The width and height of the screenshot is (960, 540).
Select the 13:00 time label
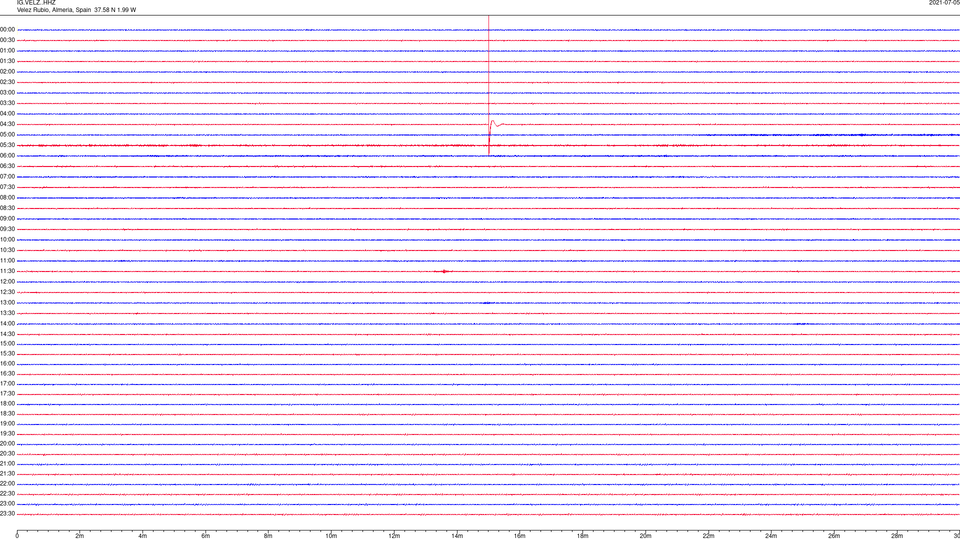(x=7, y=302)
